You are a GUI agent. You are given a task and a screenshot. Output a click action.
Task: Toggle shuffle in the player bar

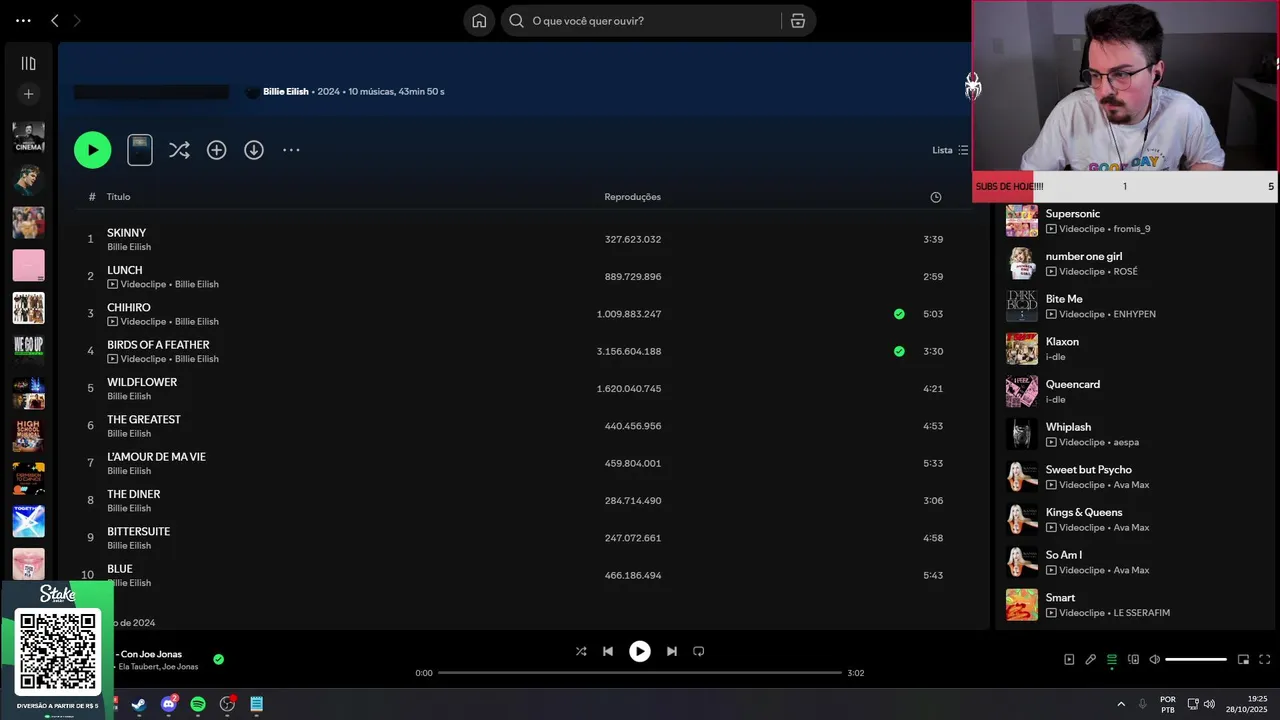pyautogui.click(x=581, y=651)
